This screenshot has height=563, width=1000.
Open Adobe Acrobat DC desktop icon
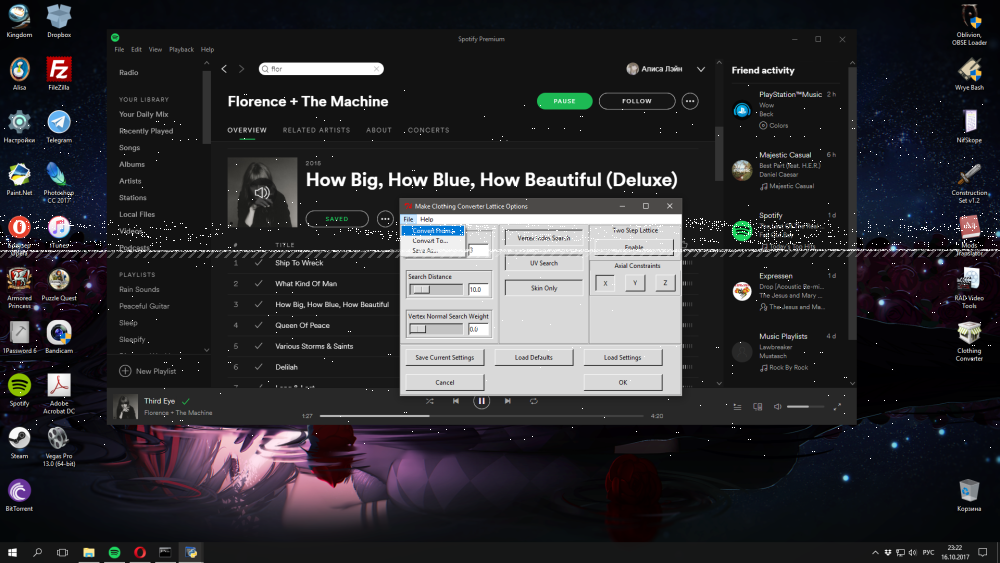(x=59, y=393)
